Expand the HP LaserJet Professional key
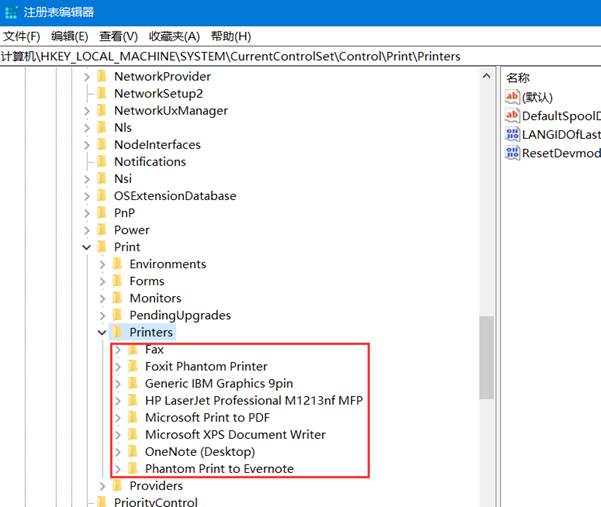This screenshot has width=601, height=507. [118, 401]
